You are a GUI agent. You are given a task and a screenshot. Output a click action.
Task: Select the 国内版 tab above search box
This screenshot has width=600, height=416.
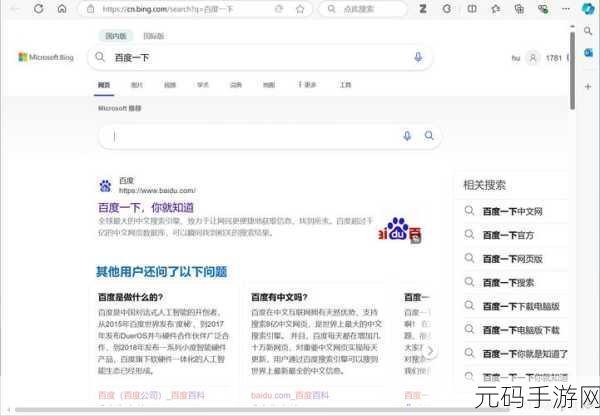(x=116, y=36)
